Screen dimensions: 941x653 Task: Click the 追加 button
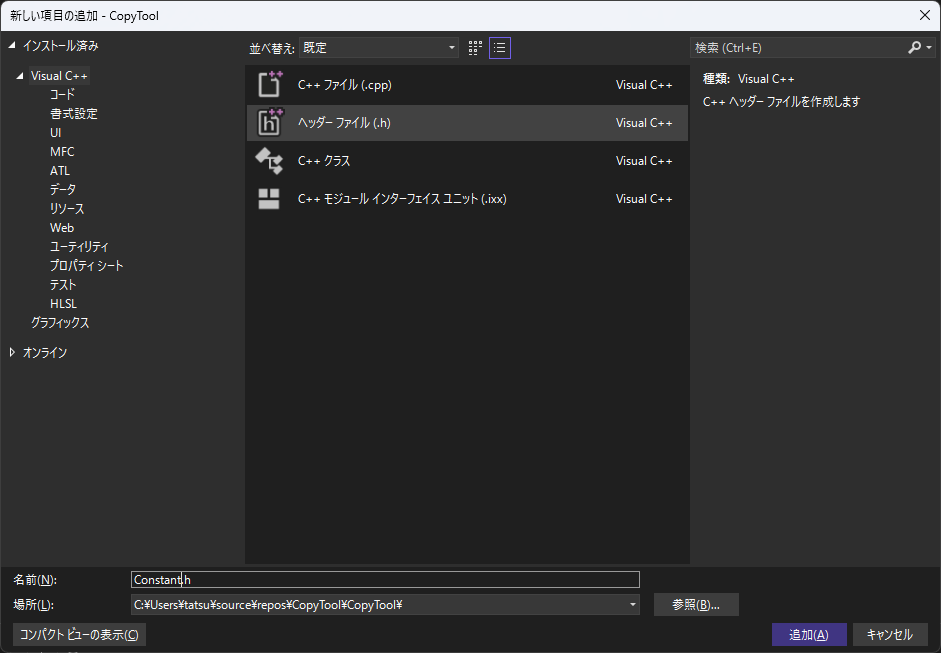click(x=808, y=635)
